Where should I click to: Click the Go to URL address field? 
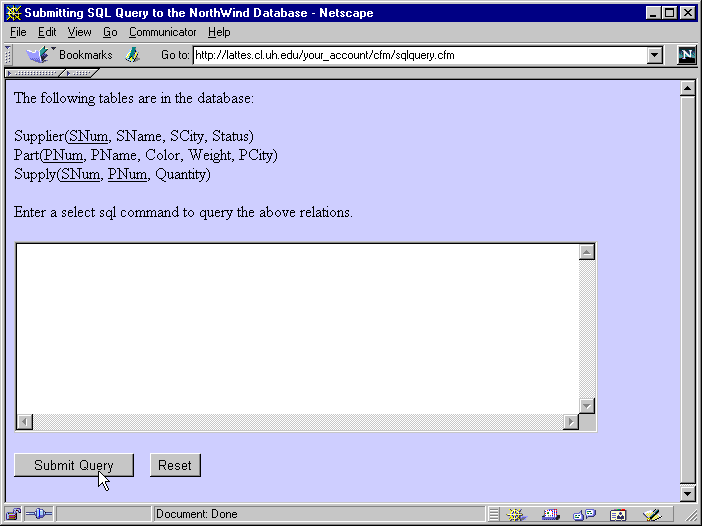420,55
